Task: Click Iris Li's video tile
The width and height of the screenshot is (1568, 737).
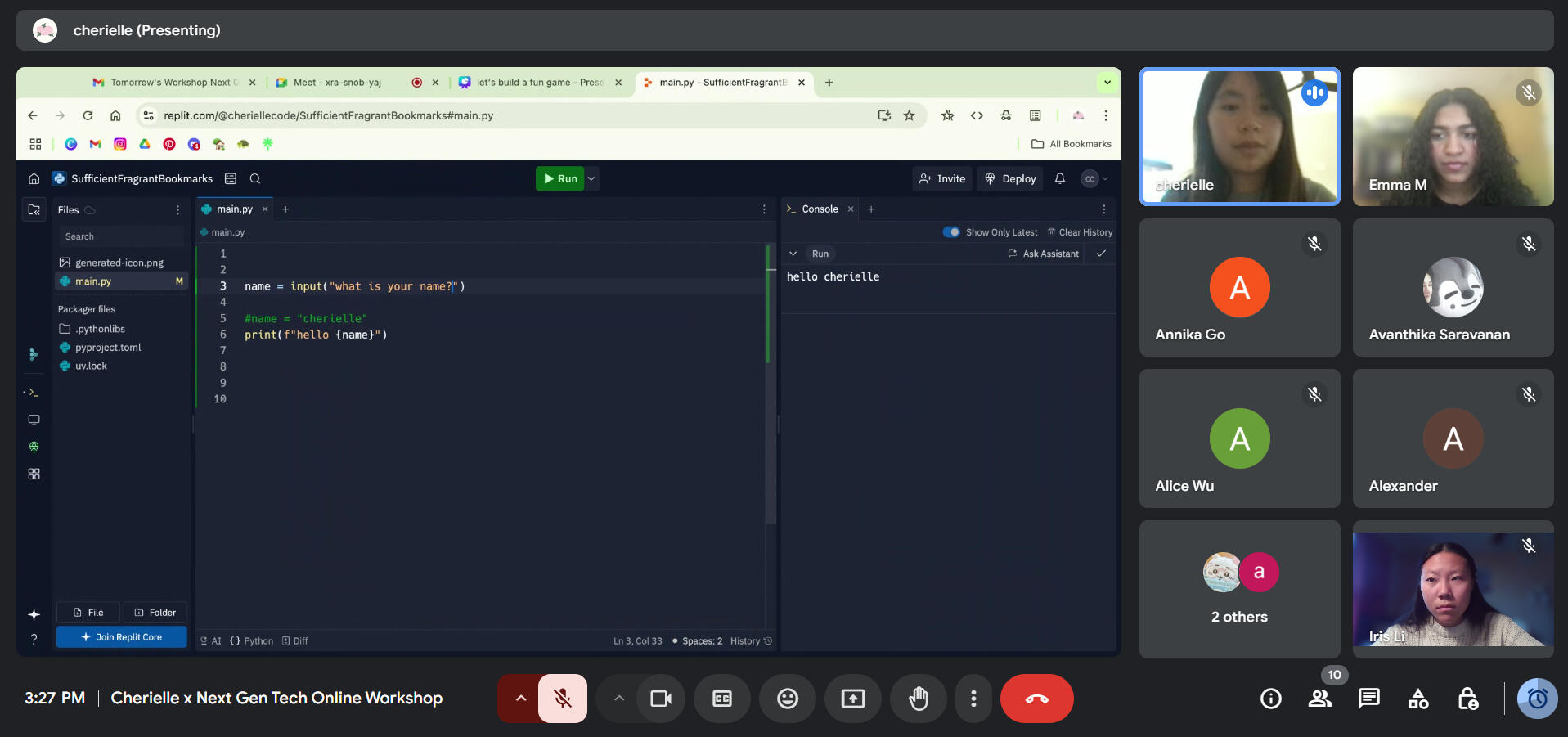Action: (x=1453, y=589)
